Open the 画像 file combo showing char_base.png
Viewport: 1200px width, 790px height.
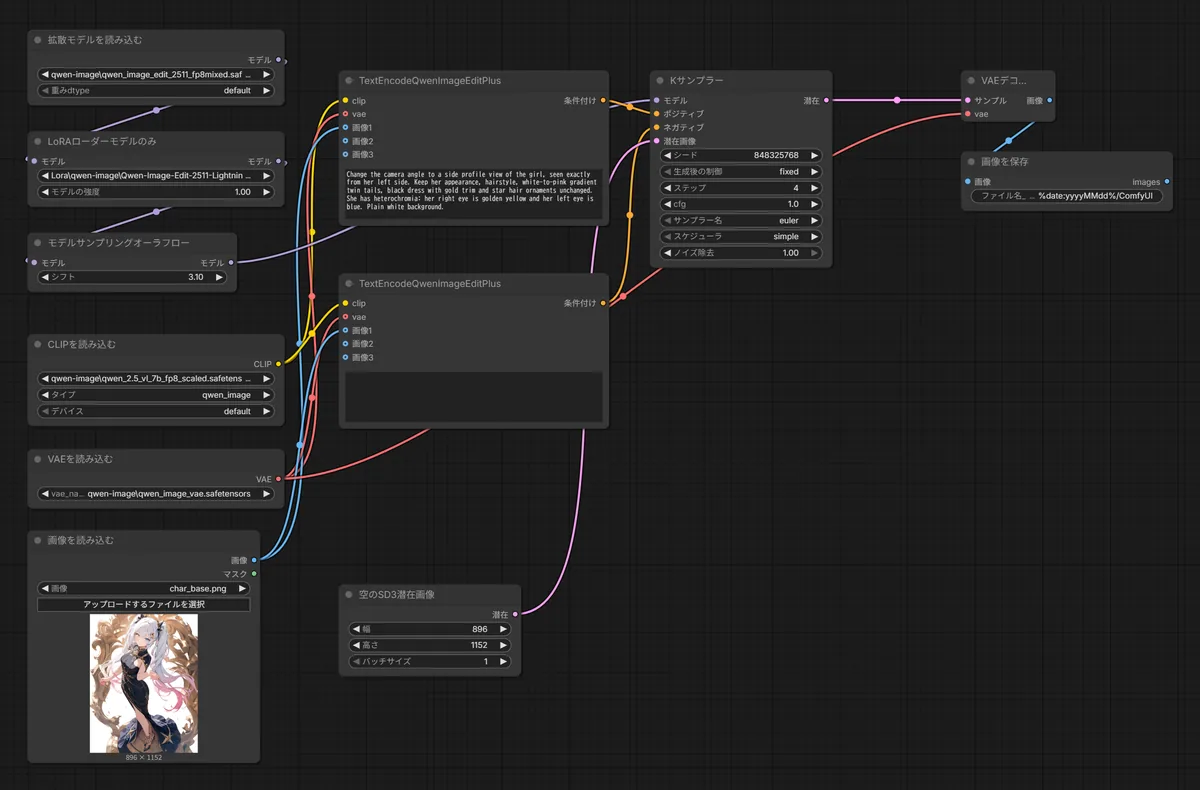(x=143, y=589)
